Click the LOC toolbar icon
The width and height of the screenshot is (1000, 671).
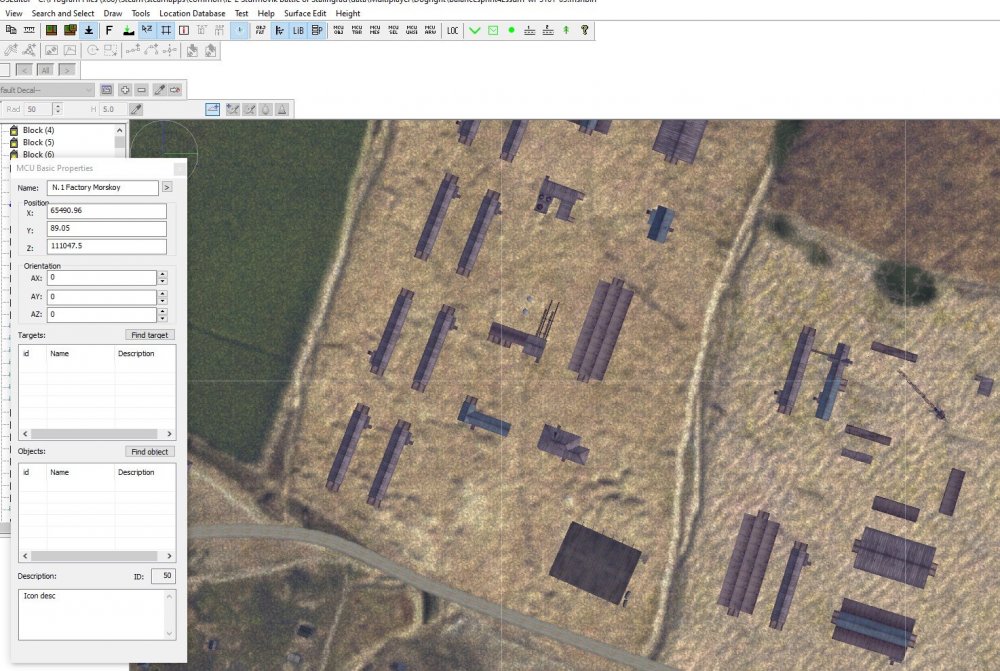[x=453, y=31]
